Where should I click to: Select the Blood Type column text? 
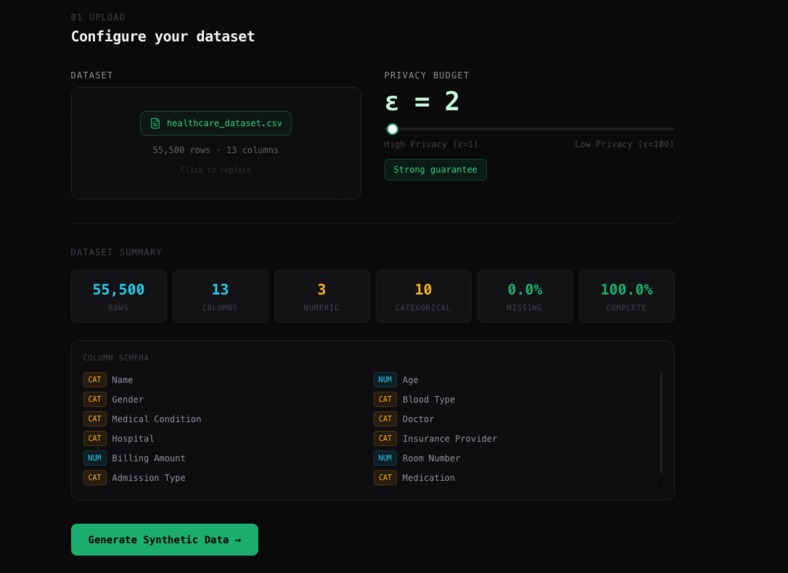pyautogui.click(x=428, y=400)
